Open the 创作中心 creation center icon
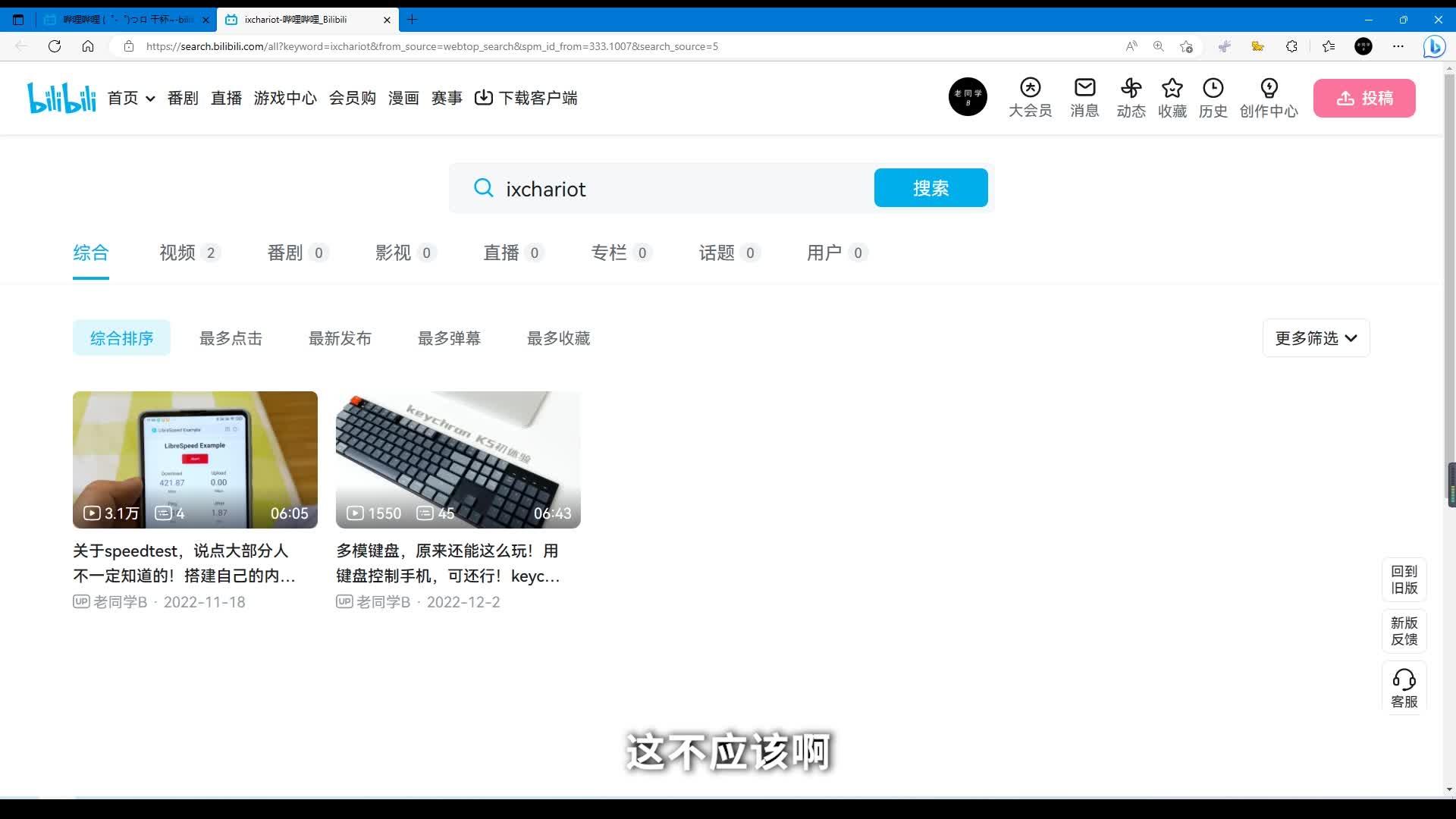1456x819 pixels. click(1268, 97)
